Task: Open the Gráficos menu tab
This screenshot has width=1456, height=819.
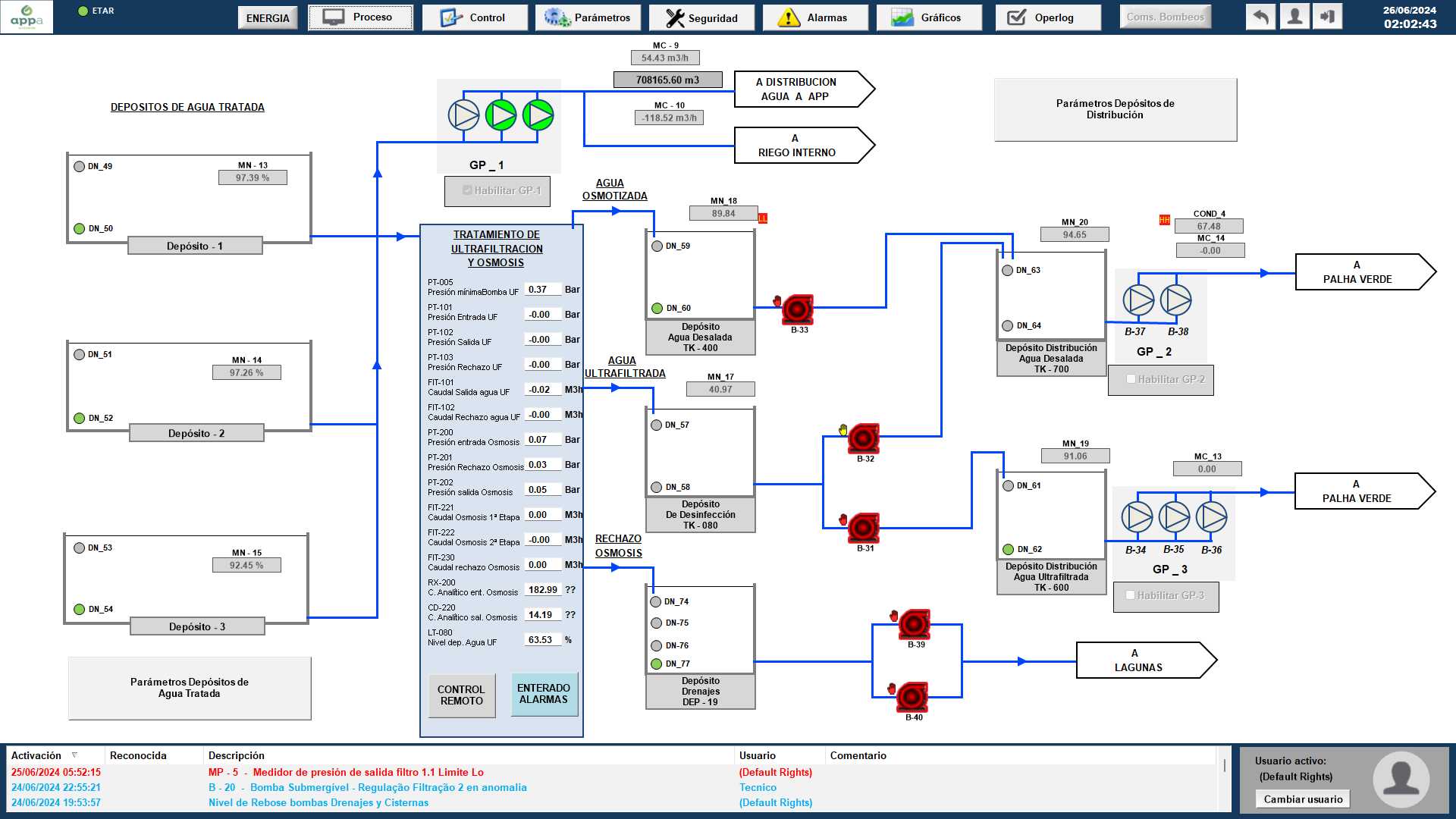Action: pyautogui.click(x=929, y=17)
